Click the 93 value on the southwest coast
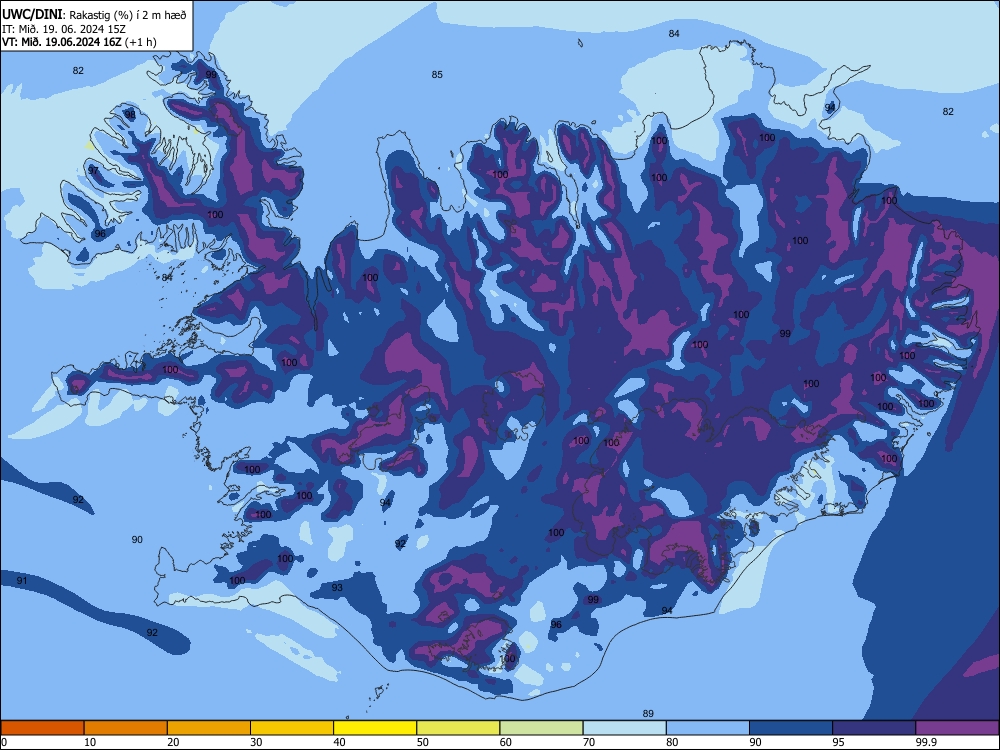The height and width of the screenshot is (750, 1000). click(337, 587)
